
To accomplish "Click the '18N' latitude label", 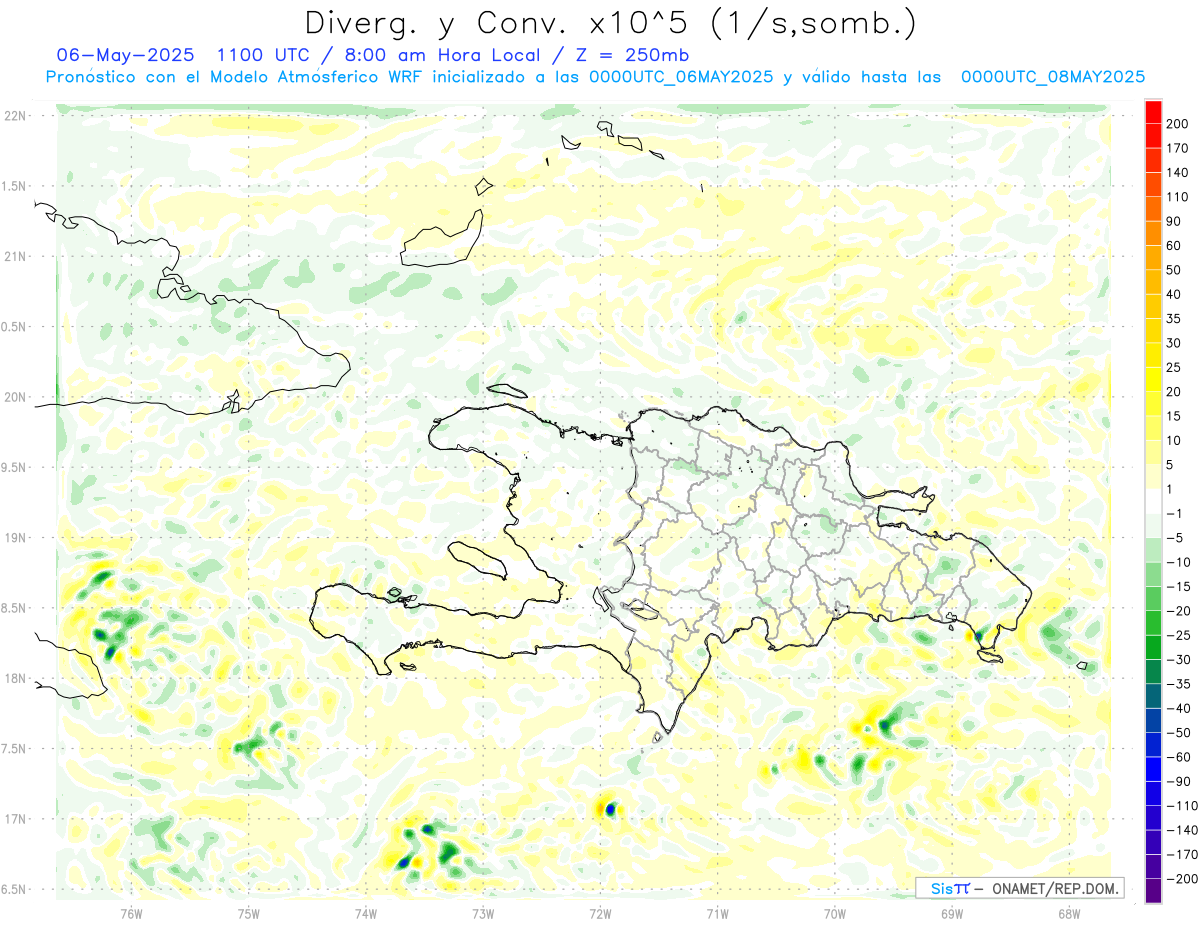I will pyautogui.click(x=15, y=678).
